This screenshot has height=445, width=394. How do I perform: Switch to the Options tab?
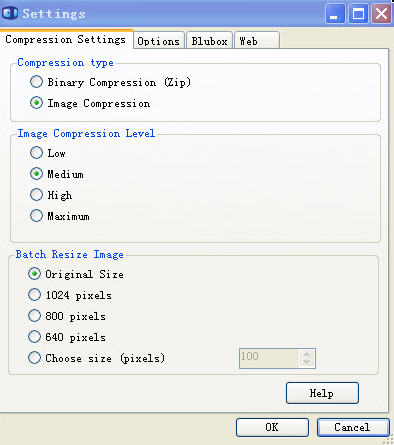(x=159, y=41)
